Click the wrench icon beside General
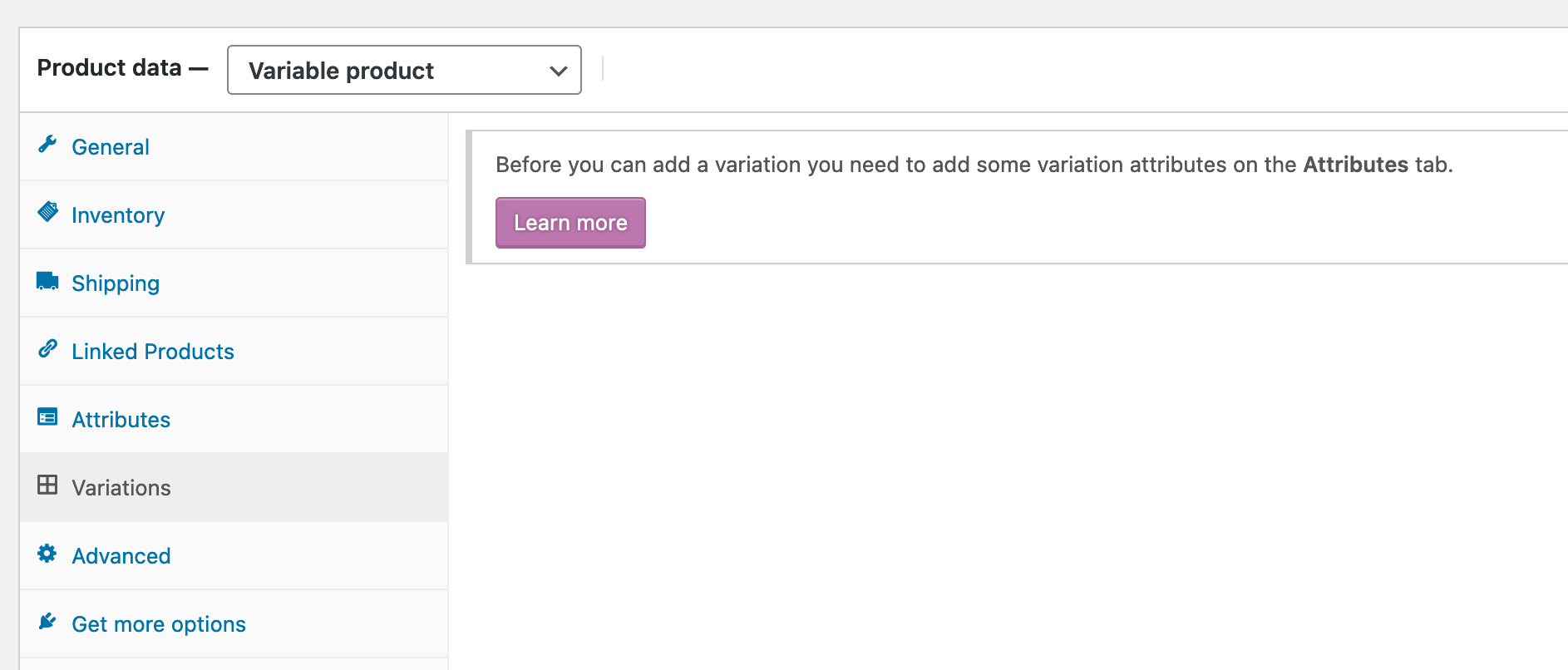Screen dimensions: 1568x670 [47, 144]
